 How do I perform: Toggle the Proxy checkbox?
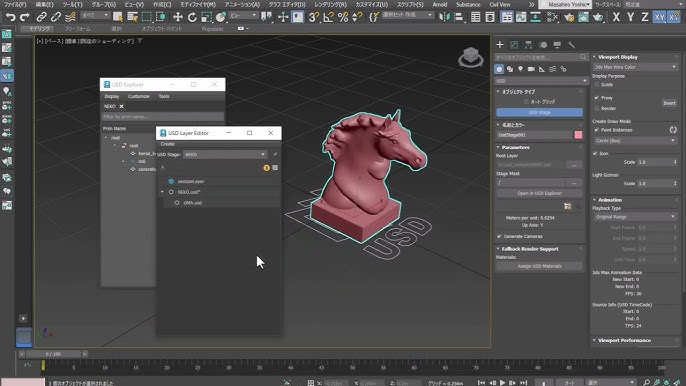[x=596, y=98]
